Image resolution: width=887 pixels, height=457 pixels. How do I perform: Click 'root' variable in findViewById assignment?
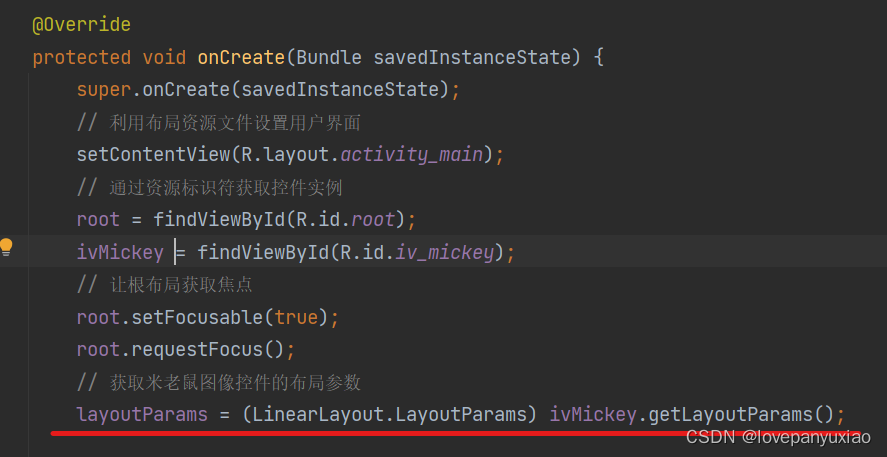pos(98,220)
